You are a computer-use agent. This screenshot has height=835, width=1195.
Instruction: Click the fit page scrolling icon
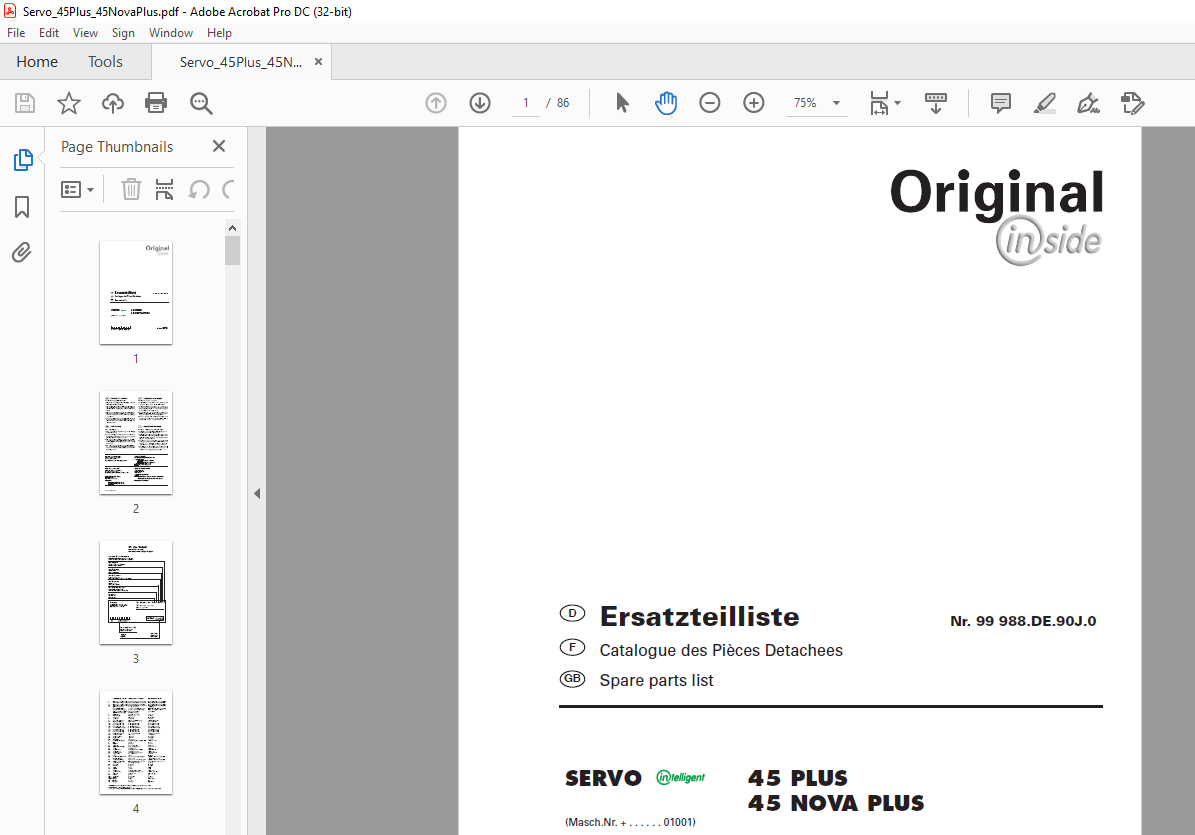click(879, 103)
